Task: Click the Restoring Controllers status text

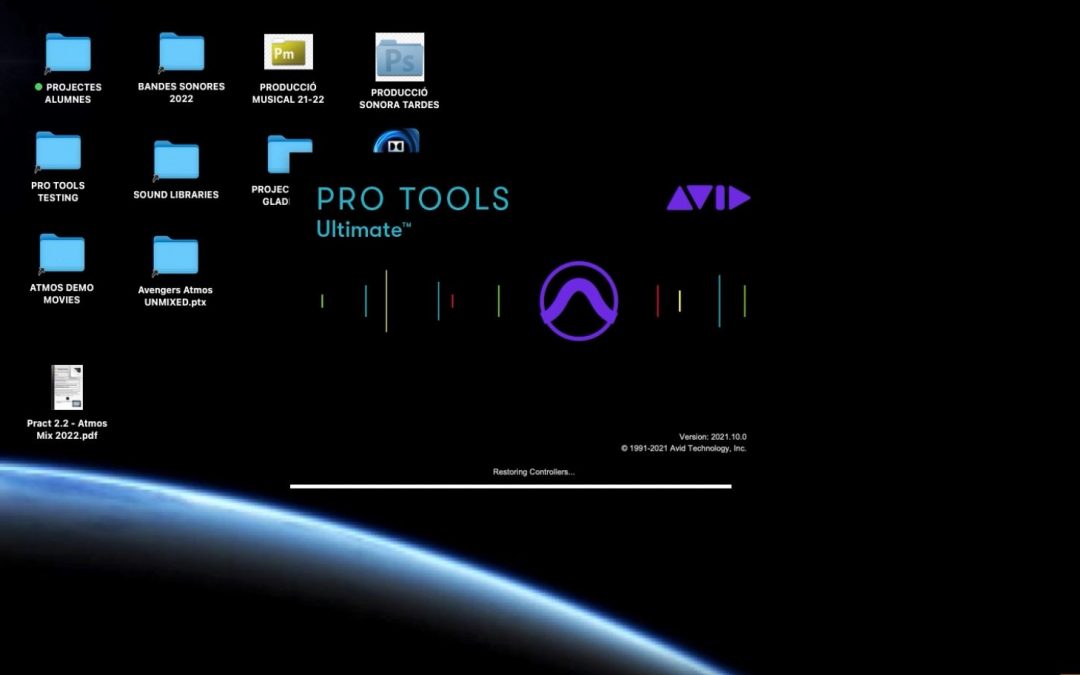Action: click(534, 472)
